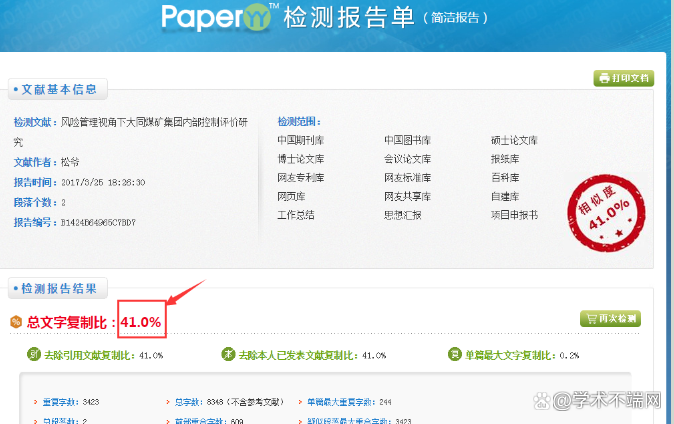Click the 检测文献 label
This screenshot has height=424, width=674.
point(35,122)
